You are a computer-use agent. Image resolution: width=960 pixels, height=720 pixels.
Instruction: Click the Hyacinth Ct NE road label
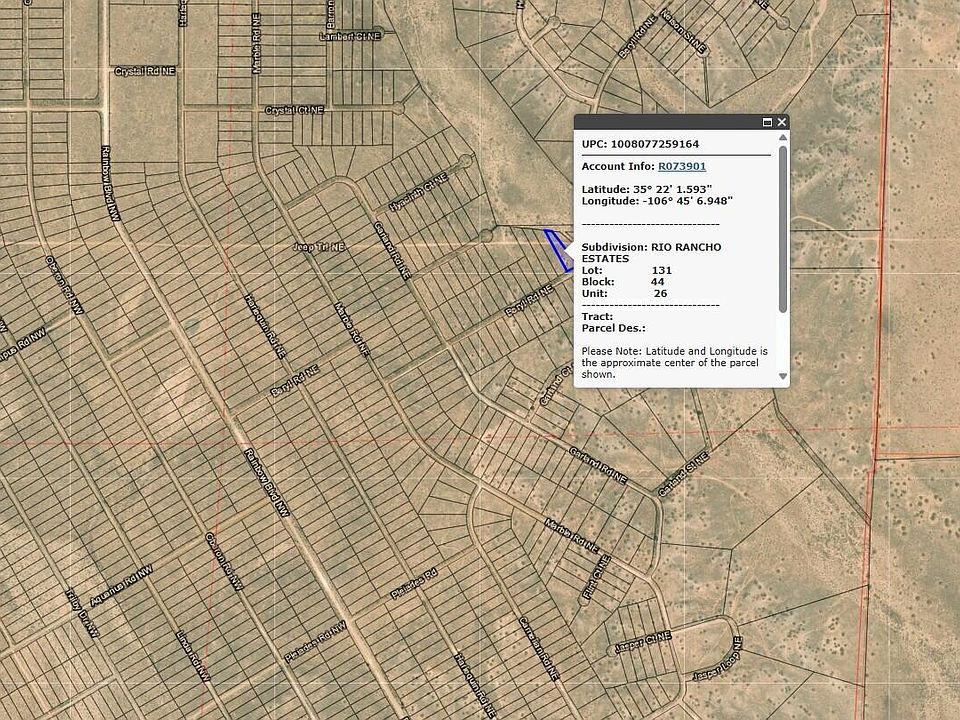point(419,193)
